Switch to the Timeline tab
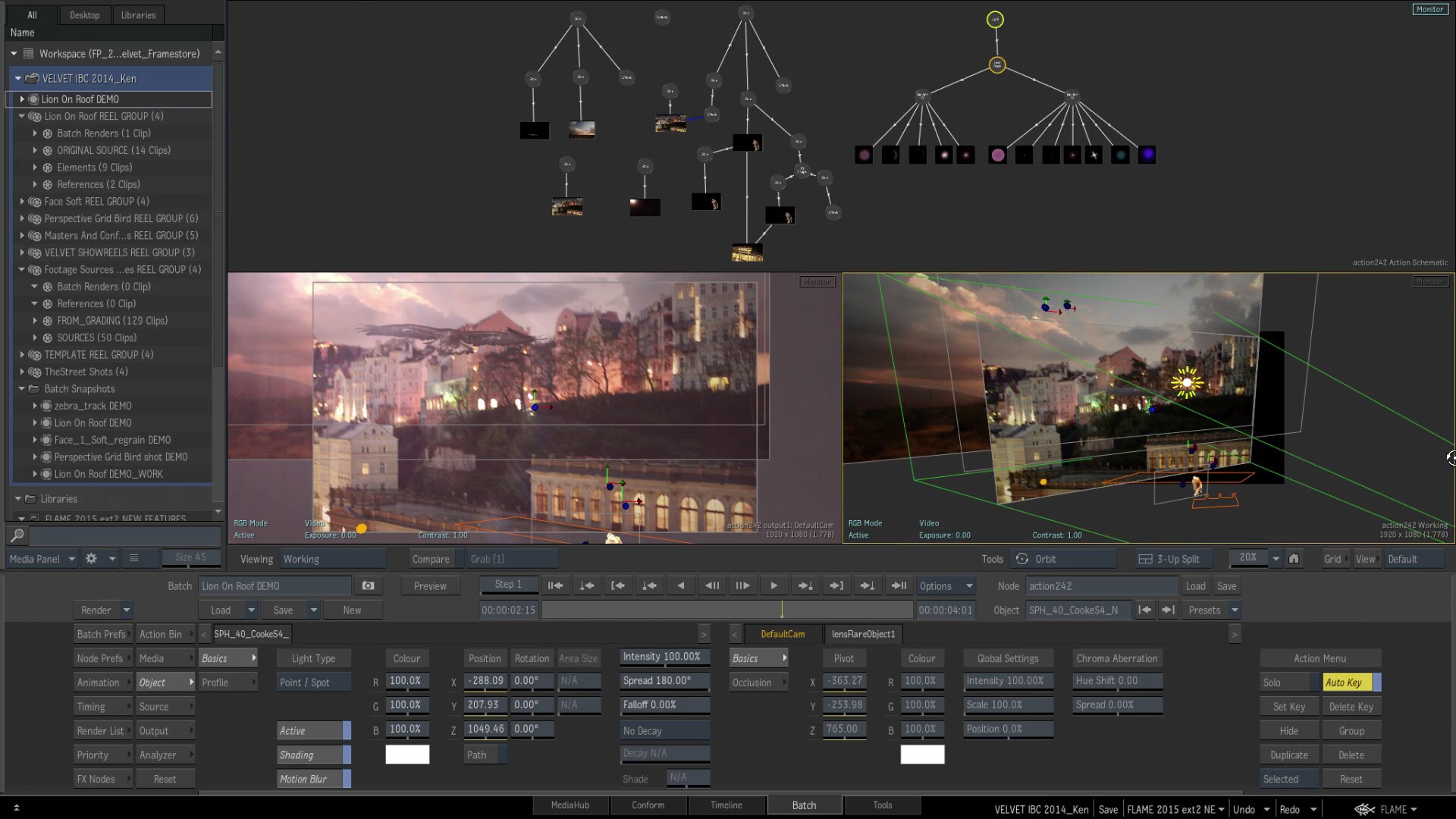Screen dimensions: 1456x819 click(726, 805)
